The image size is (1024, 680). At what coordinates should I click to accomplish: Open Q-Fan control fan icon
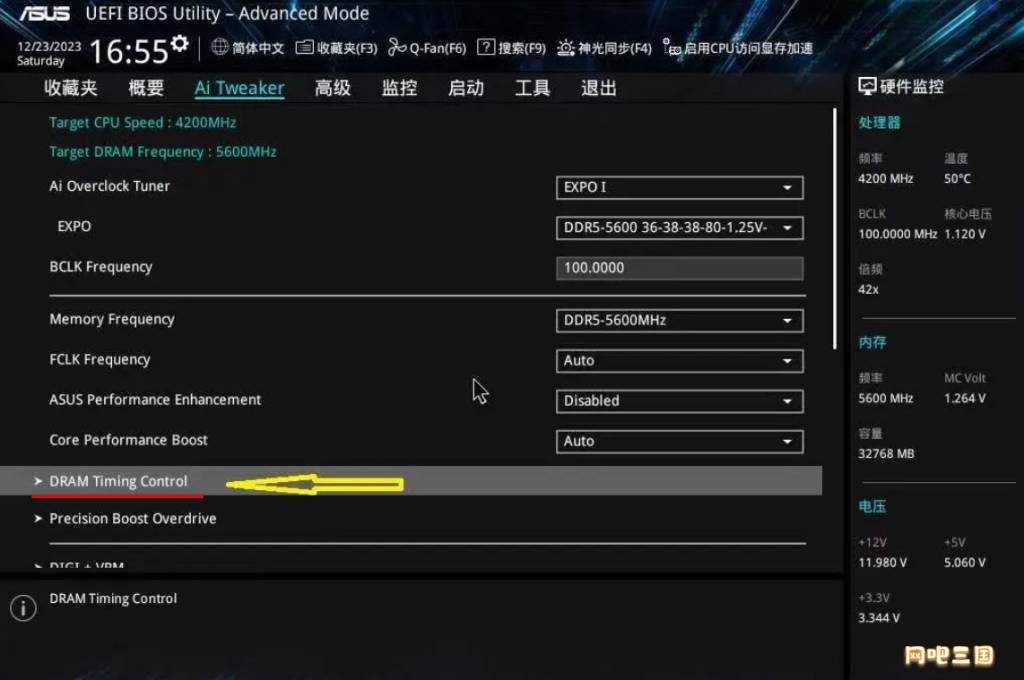click(396, 47)
